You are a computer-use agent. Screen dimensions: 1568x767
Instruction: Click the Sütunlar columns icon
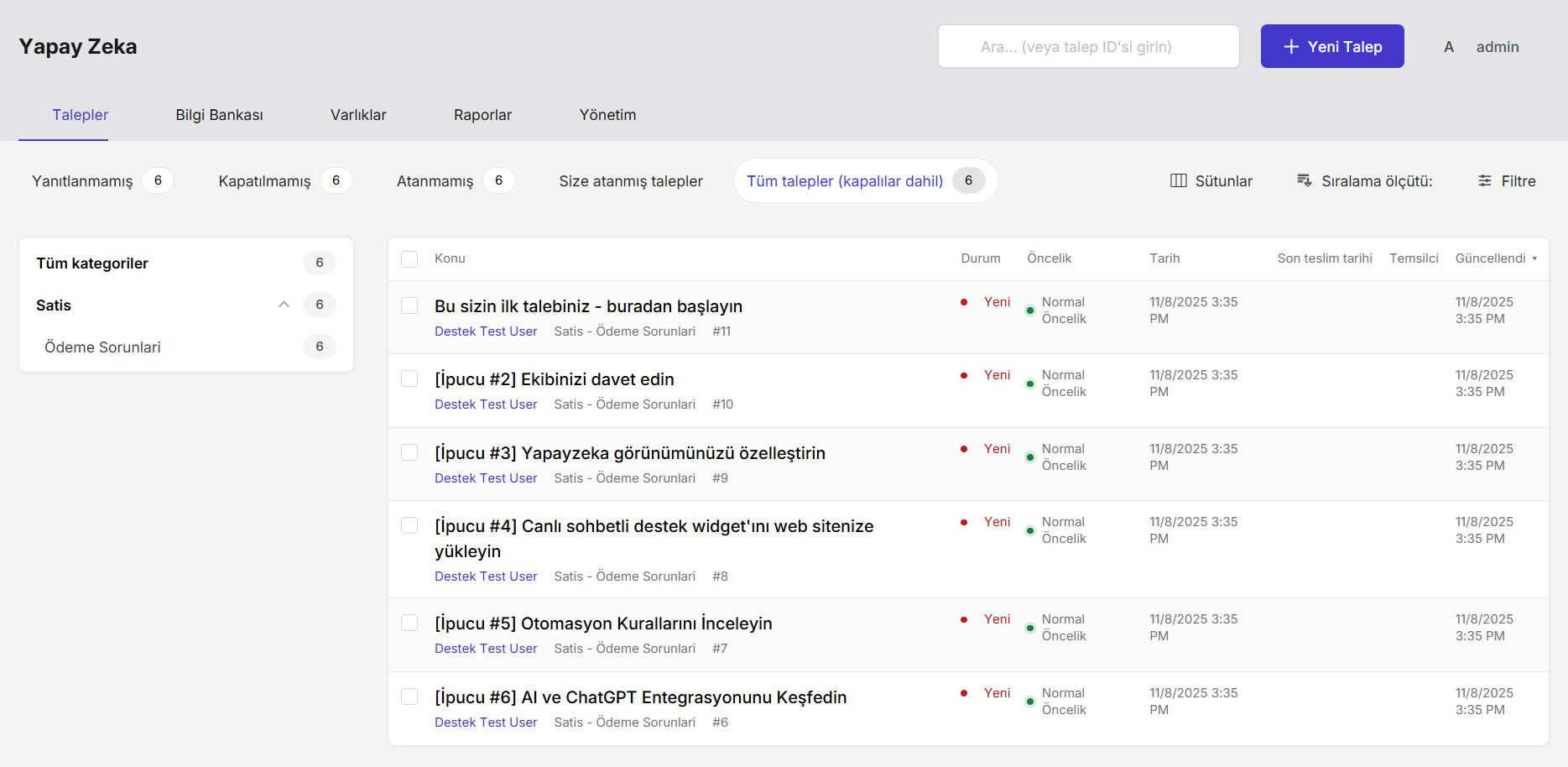(x=1178, y=181)
